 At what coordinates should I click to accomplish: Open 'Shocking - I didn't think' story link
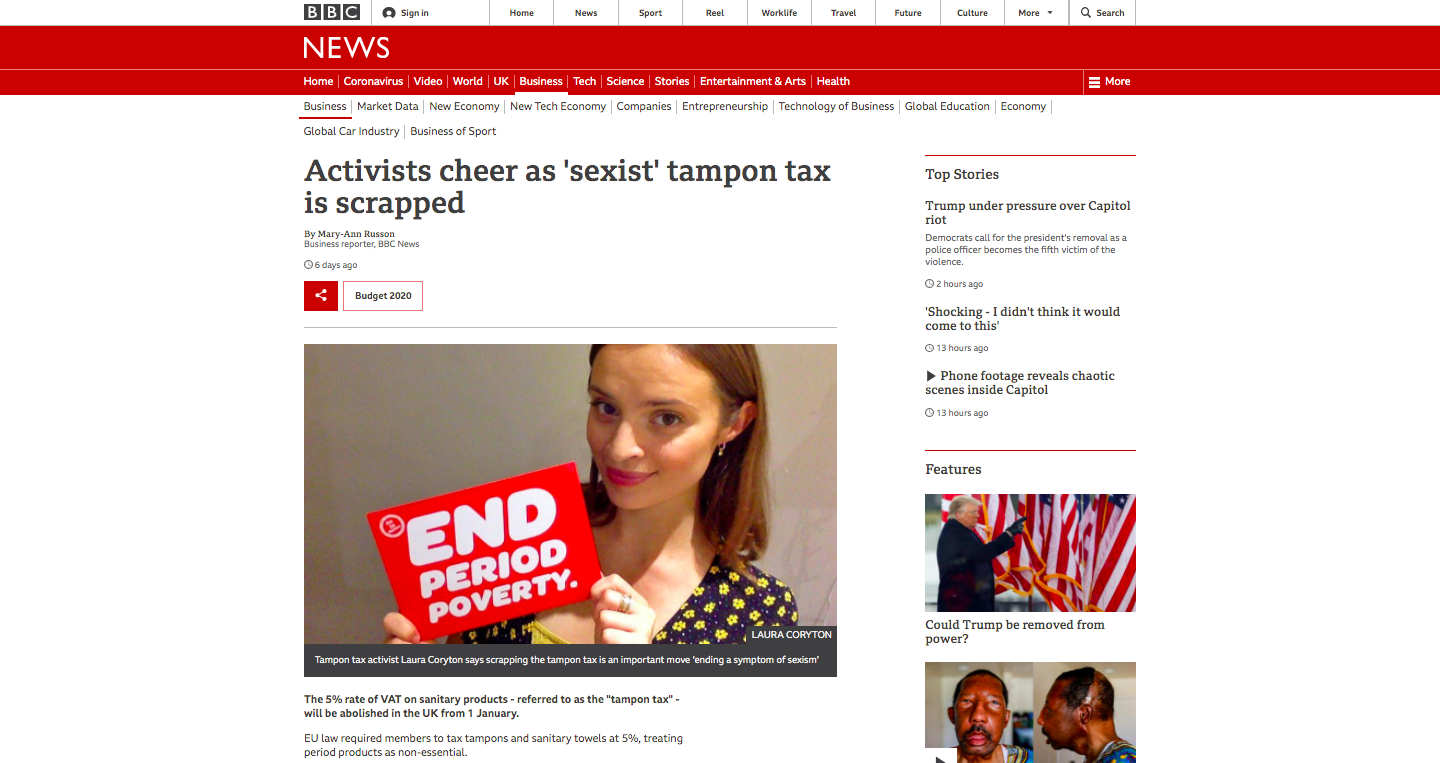[1022, 319]
